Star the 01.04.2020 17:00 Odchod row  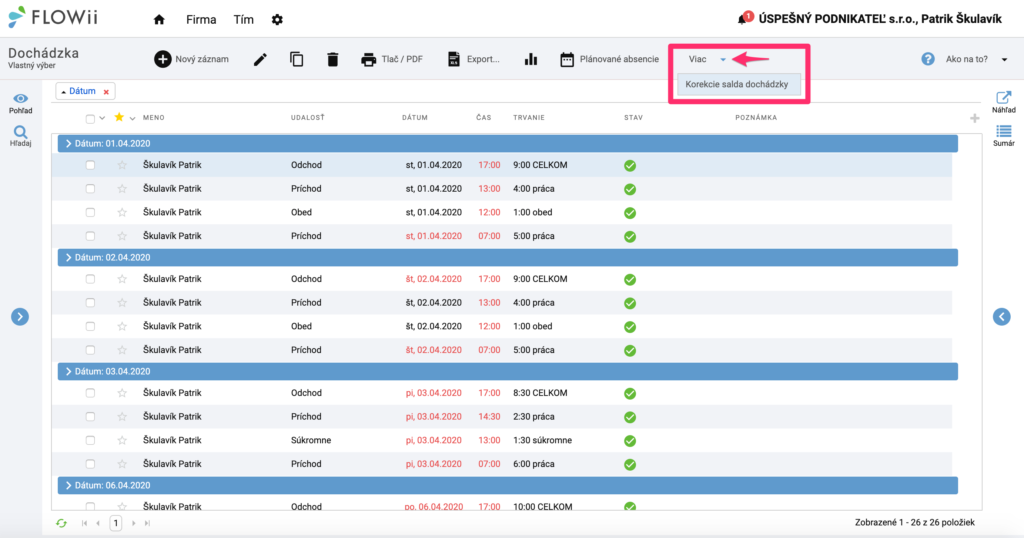pyautogui.click(x=121, y=165)
